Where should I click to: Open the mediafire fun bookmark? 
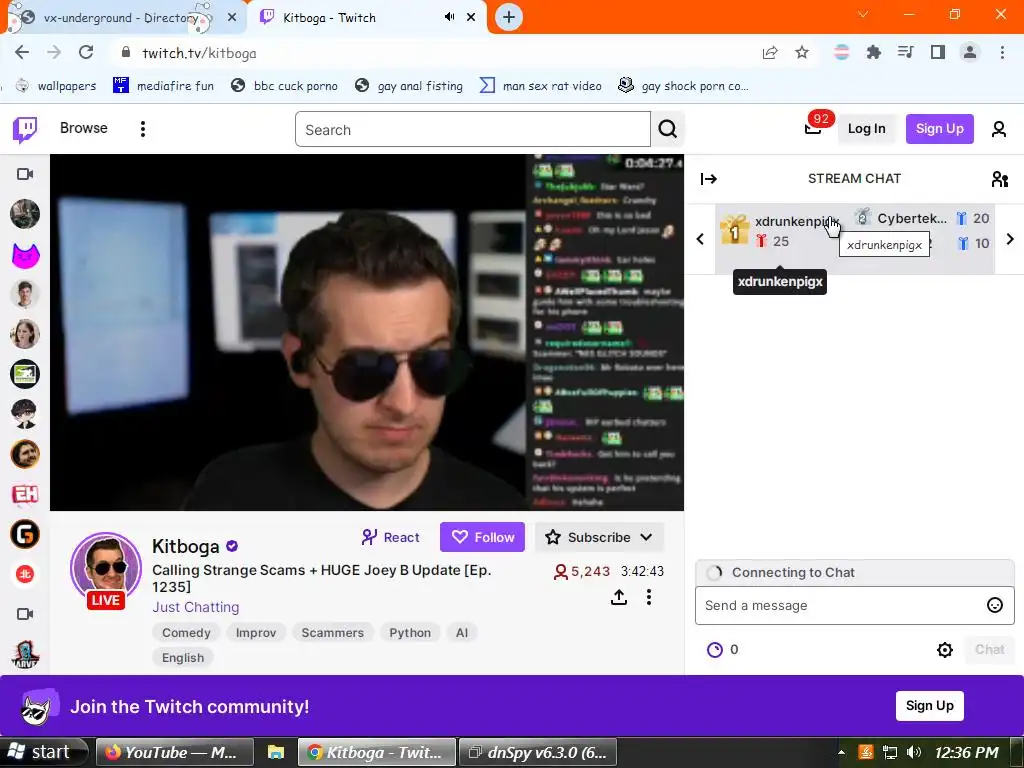coord(164,86)
